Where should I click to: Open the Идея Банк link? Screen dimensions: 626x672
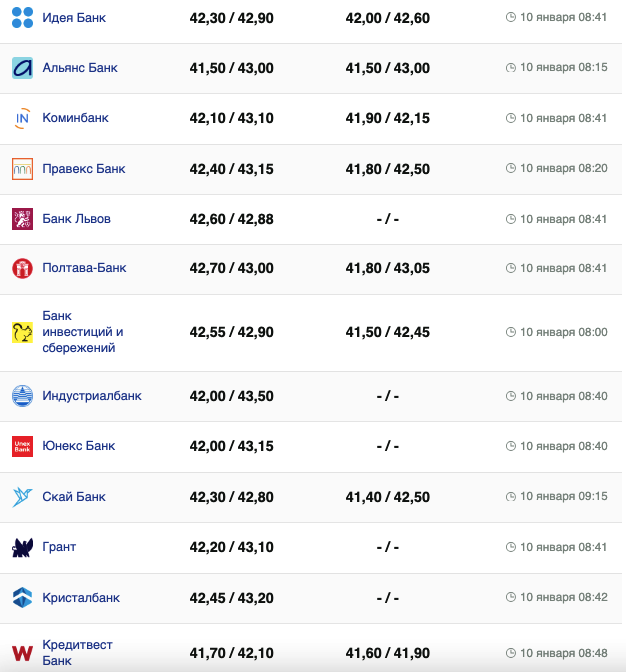pyautogui.click(x=74, y=18)
